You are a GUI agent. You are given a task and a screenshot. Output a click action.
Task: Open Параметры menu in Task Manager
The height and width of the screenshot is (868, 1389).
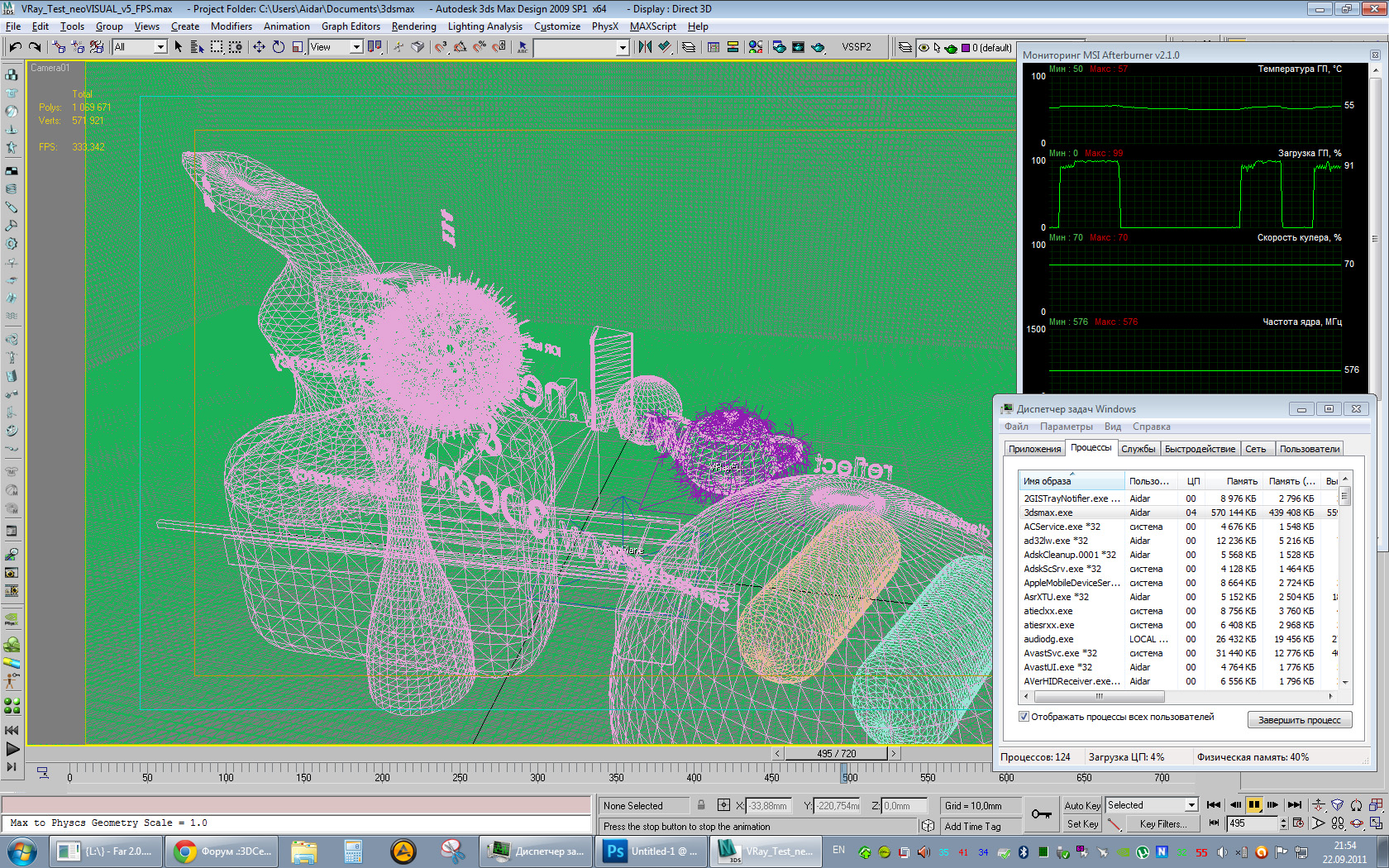click(1066, 427)
